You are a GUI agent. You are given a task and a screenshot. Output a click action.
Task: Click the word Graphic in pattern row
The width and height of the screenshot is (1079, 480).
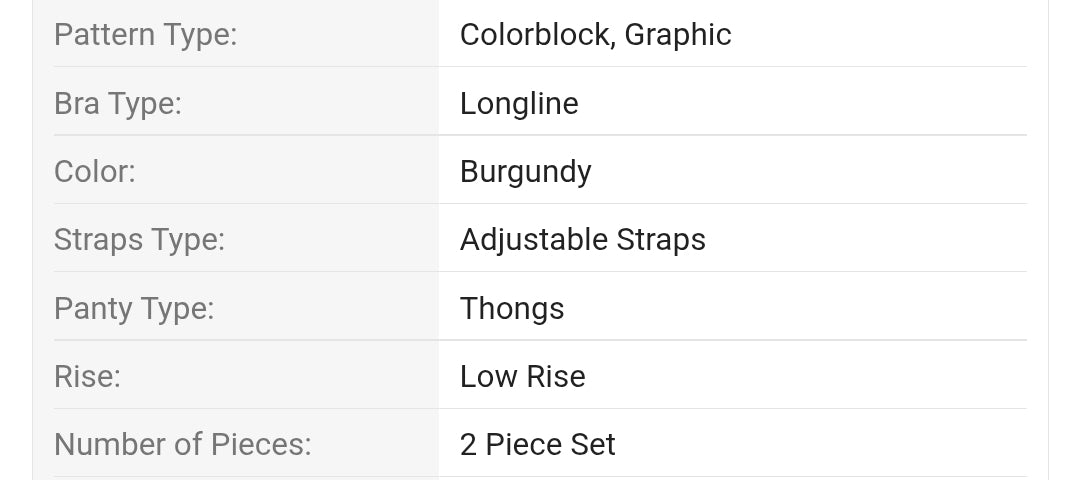678,34
